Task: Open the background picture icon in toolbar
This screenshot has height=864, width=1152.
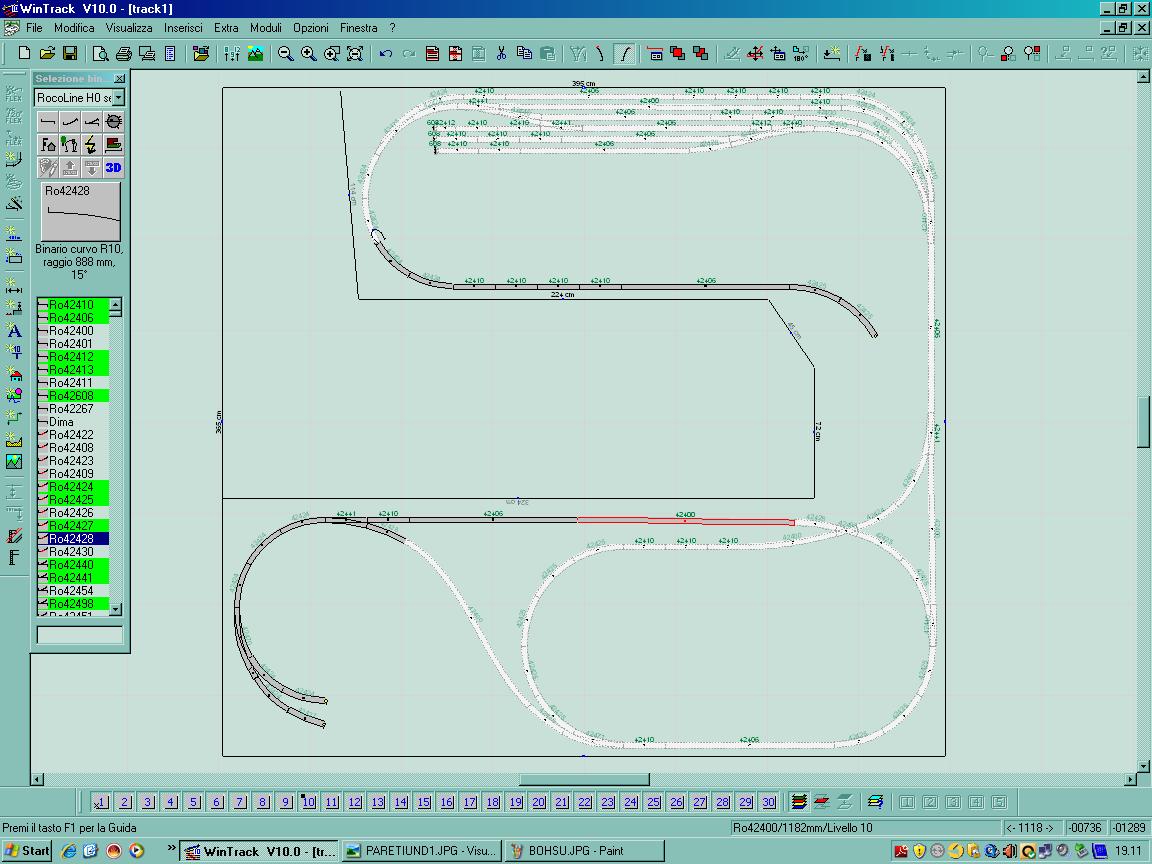Action: tap(255, 54)
